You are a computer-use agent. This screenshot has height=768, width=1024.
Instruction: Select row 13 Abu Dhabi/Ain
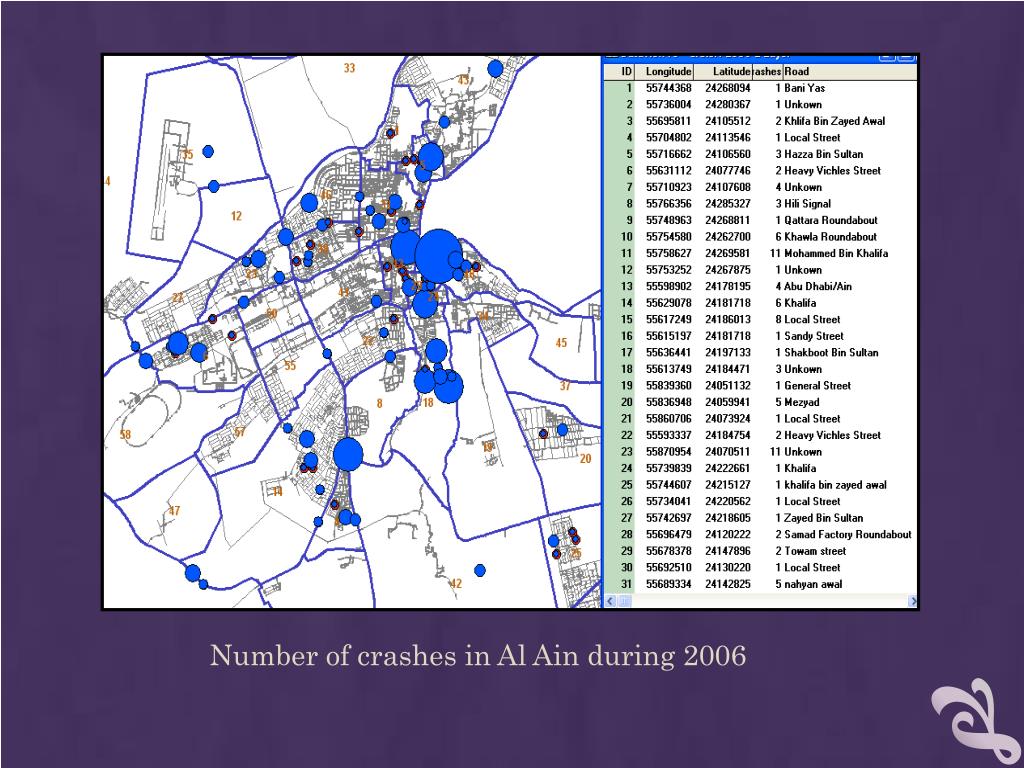tap(761, 287)
